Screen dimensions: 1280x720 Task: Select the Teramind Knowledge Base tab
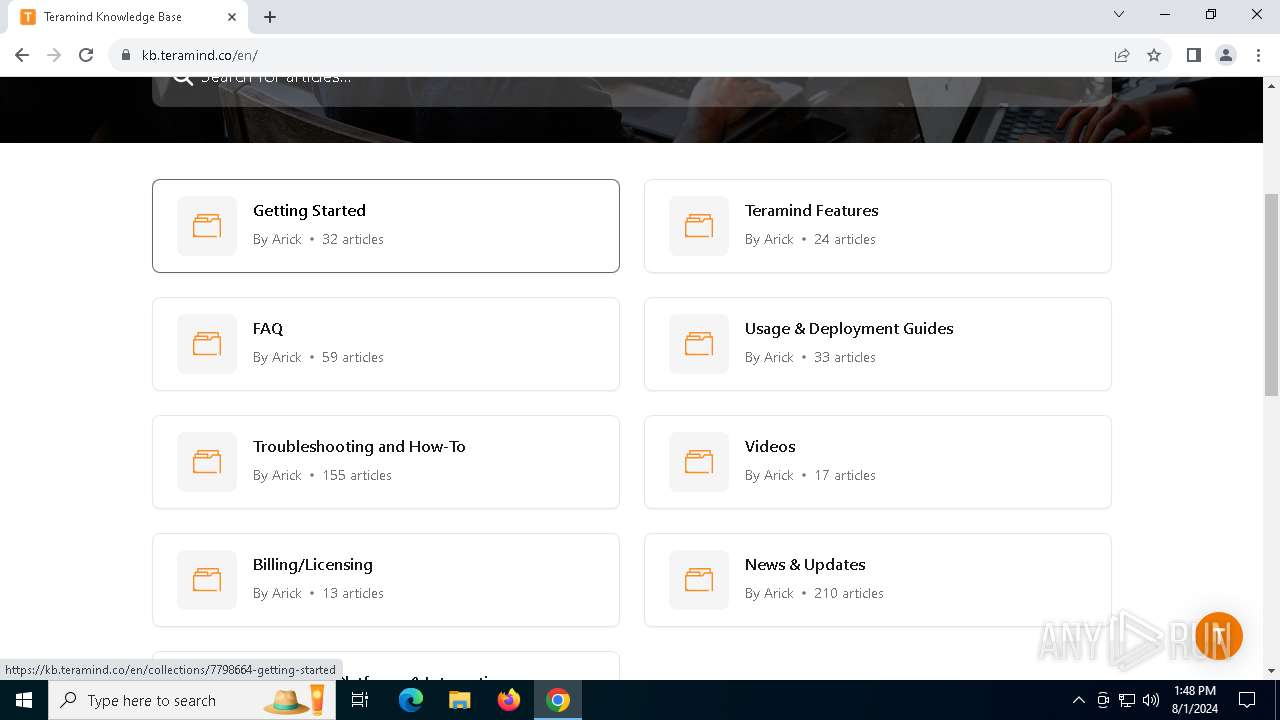click(130, 17)
